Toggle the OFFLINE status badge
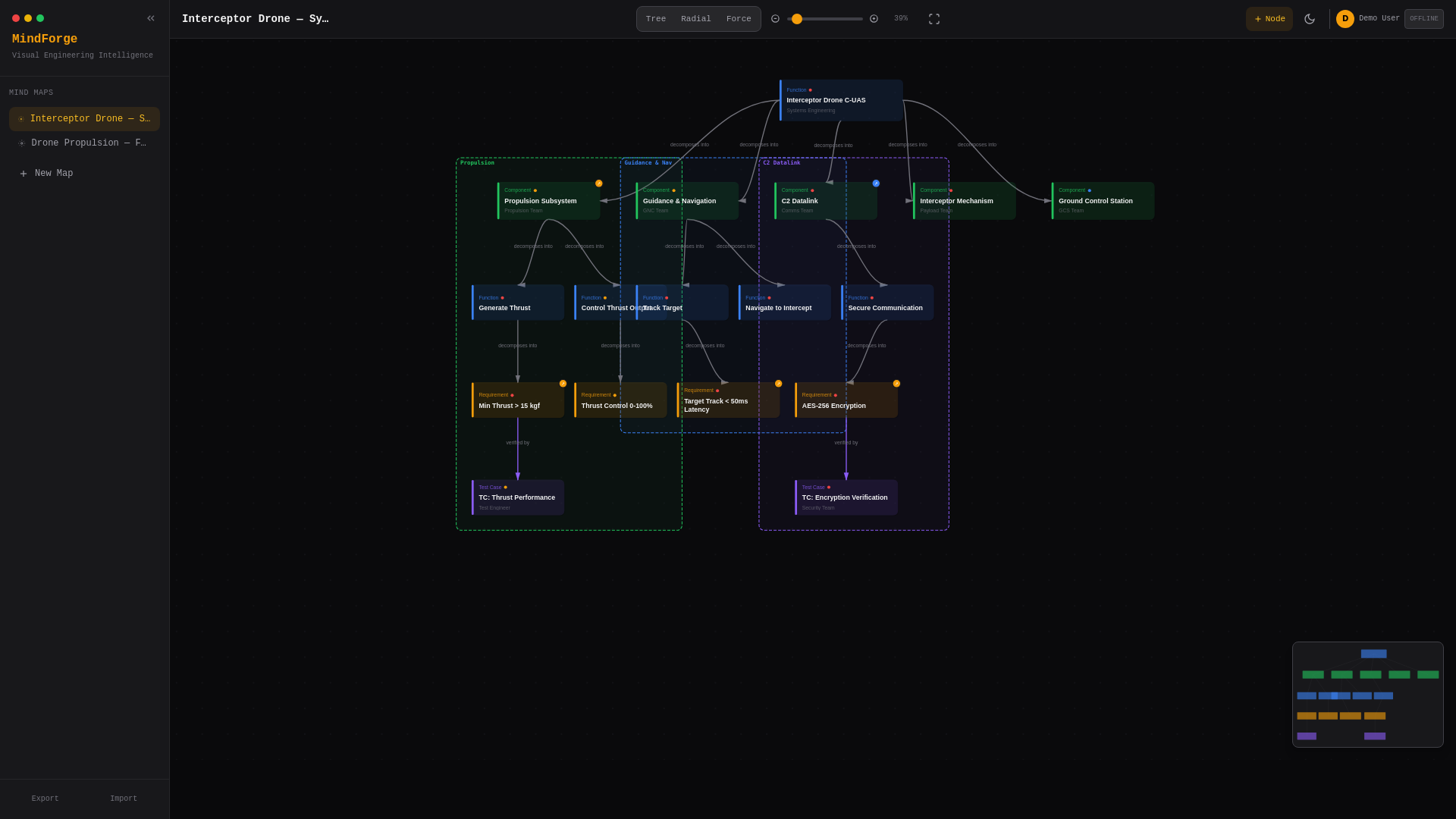 (1423, 19)
